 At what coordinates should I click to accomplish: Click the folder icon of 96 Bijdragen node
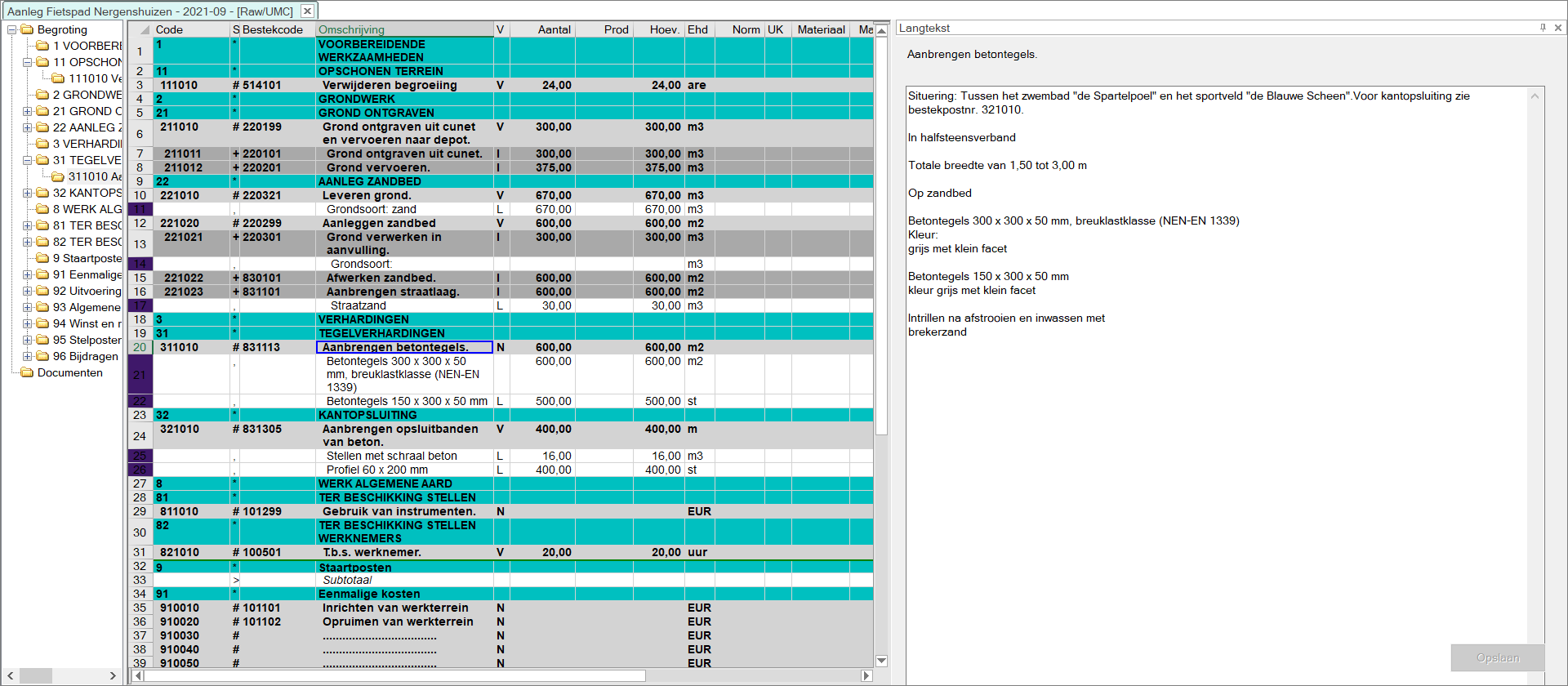[x=42, y=356]
